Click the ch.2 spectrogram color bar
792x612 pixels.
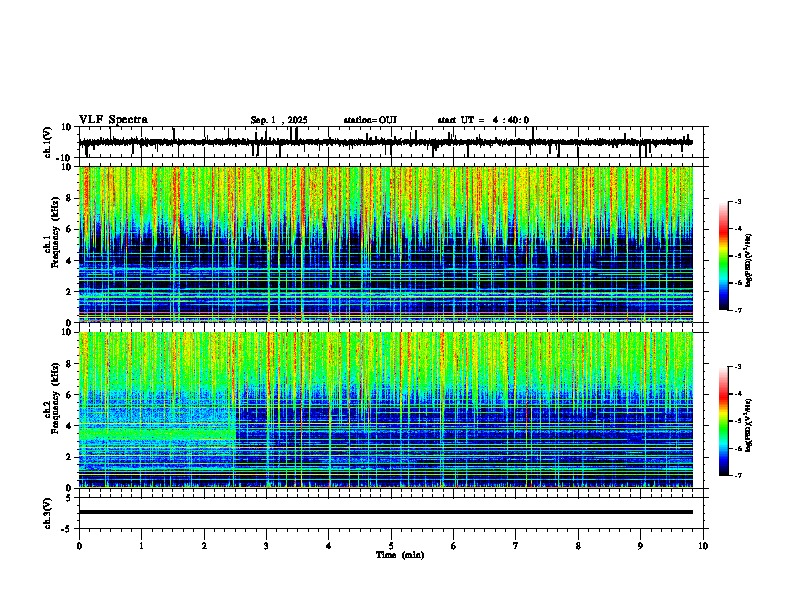(x=723, y=421)
